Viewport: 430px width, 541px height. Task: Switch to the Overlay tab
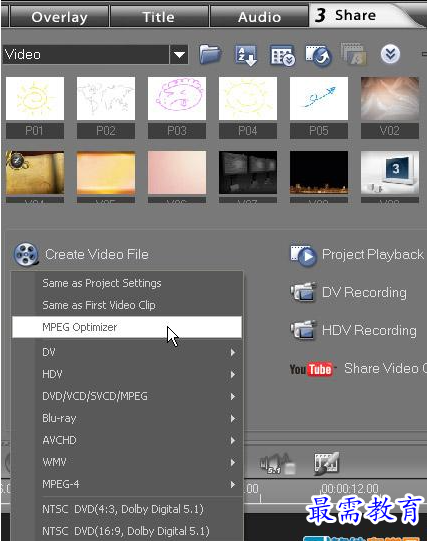[59, 17]
